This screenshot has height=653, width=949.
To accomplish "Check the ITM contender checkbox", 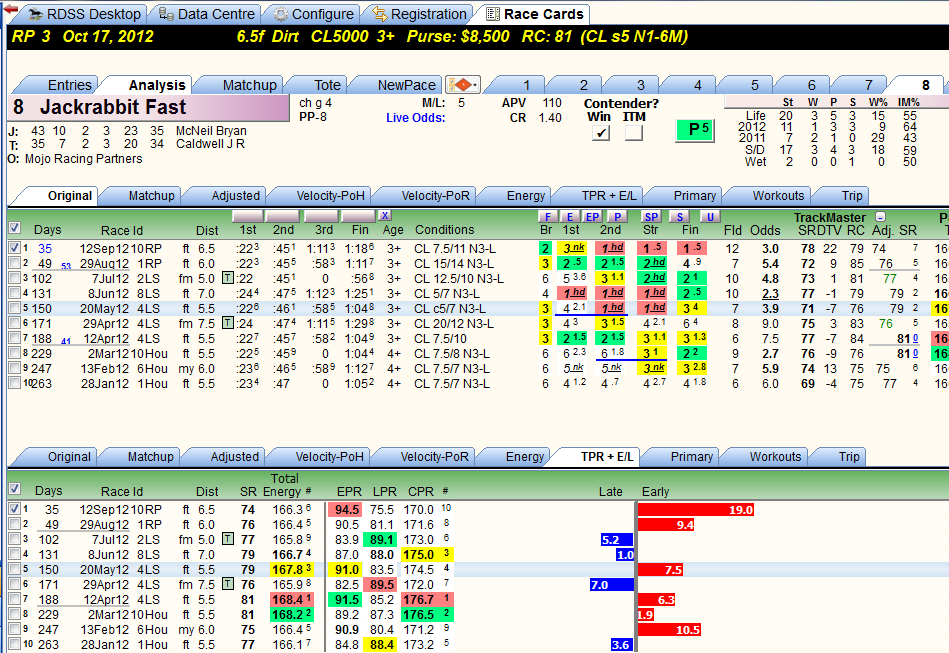I will [634, 133].
